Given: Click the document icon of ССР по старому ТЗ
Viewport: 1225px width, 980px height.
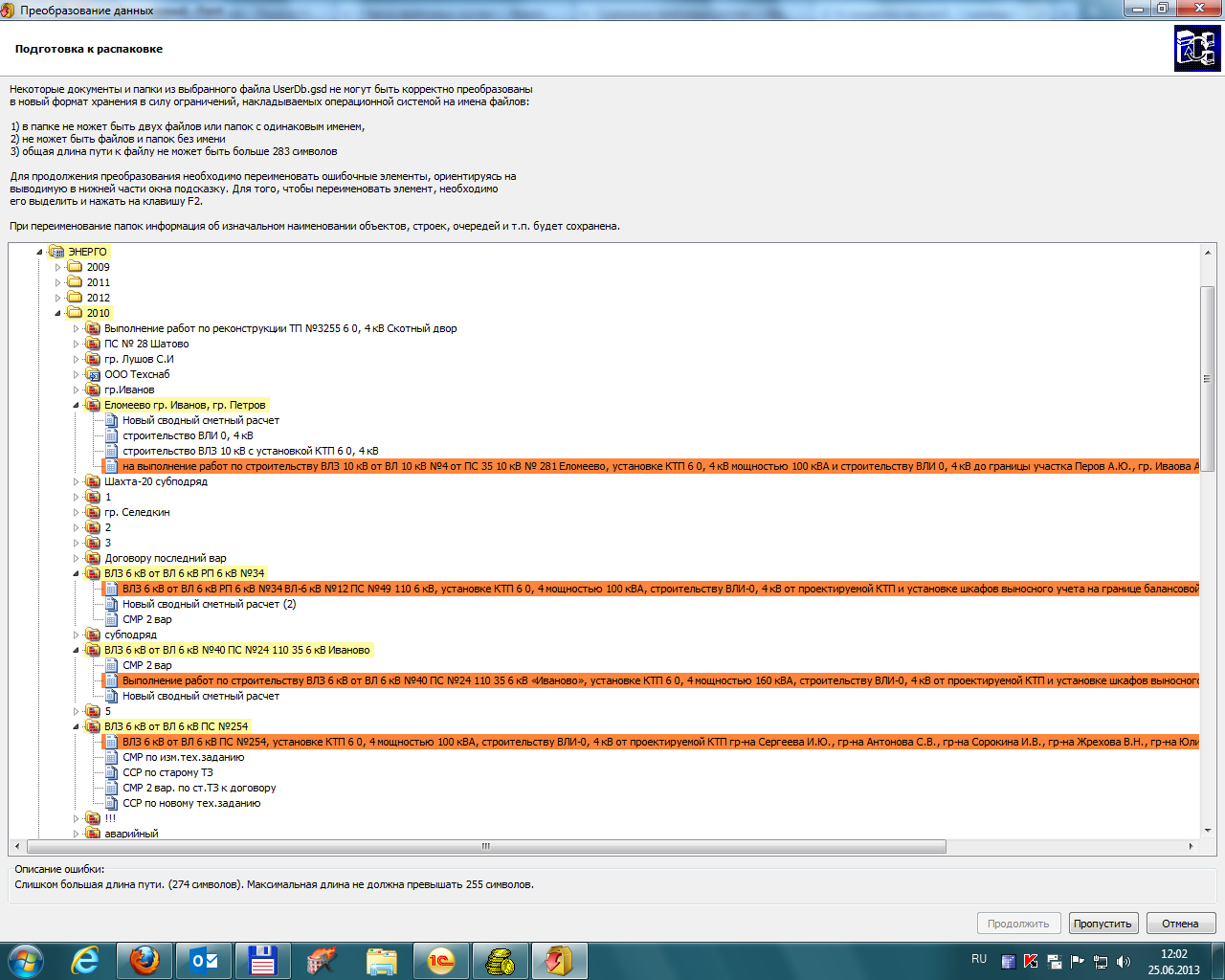Looking at the screenshot, I should click(111, 772).
